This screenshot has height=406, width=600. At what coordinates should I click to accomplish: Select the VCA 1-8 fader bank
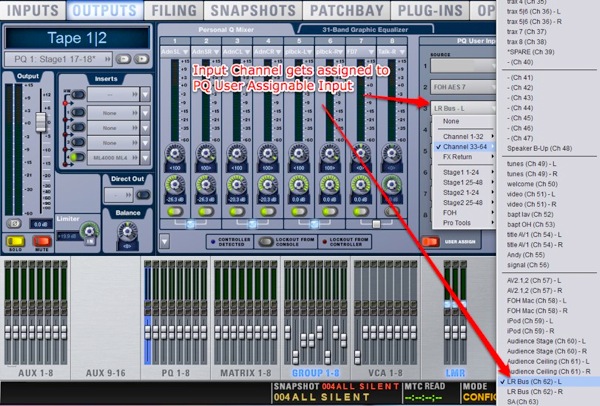tap(386, 372)
